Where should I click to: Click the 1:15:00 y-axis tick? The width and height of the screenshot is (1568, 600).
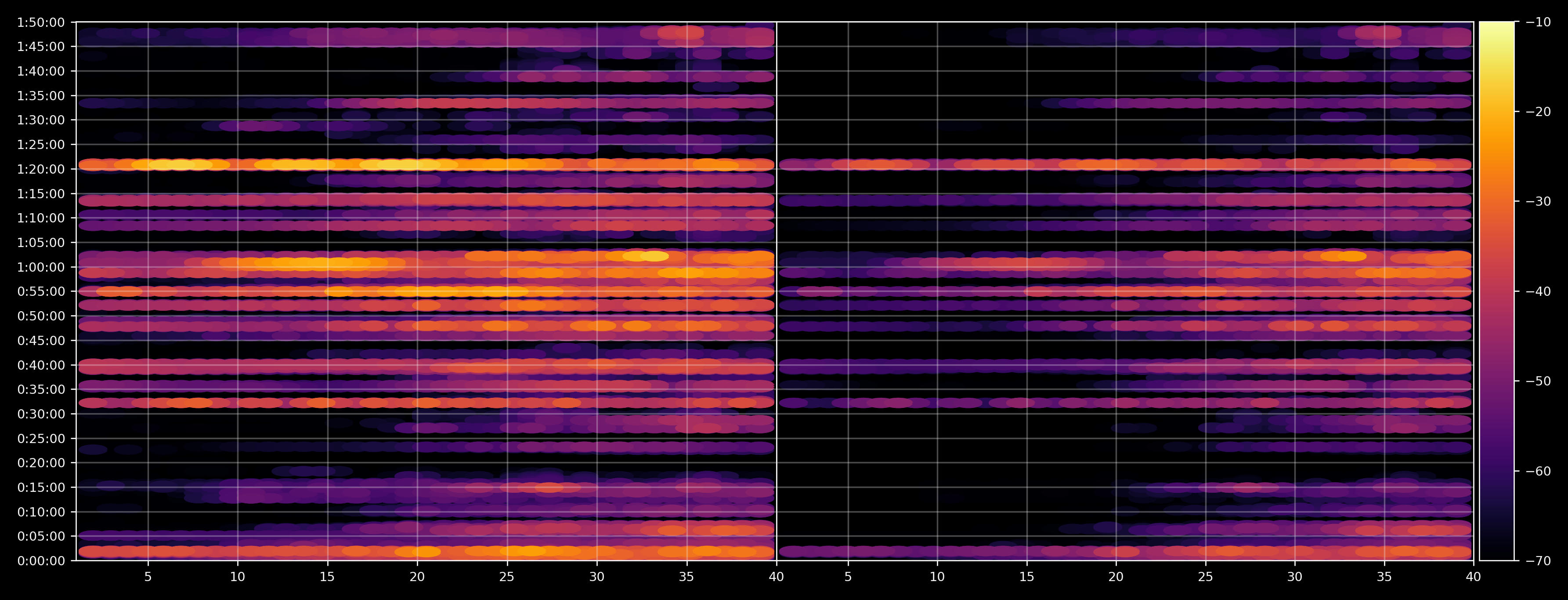pyautogui.click(x=41, y=194)
